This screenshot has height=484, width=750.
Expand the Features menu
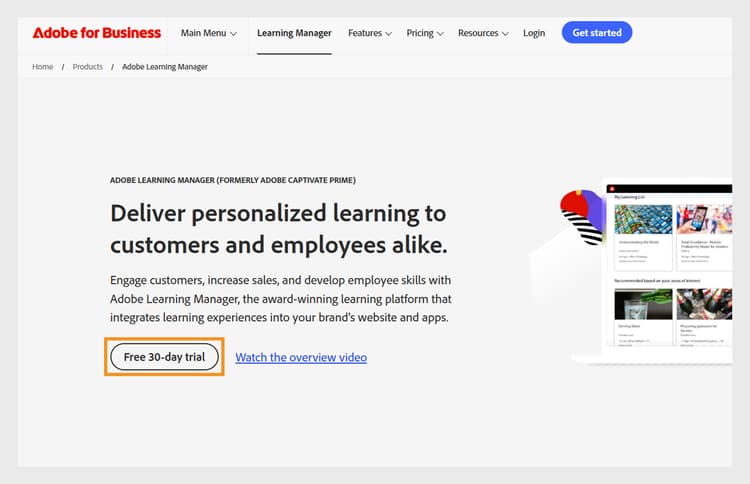(370, 33)
